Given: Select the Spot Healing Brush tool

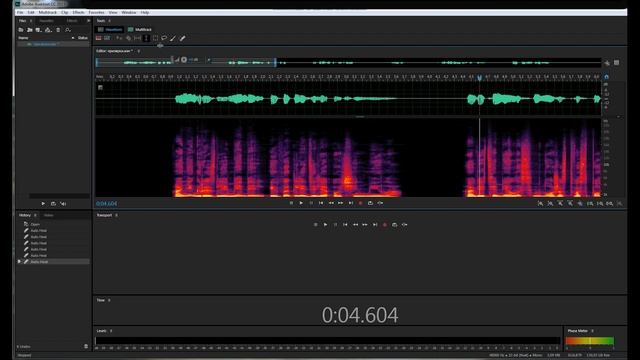Looking at the screenshot, I should pos(182,38).
